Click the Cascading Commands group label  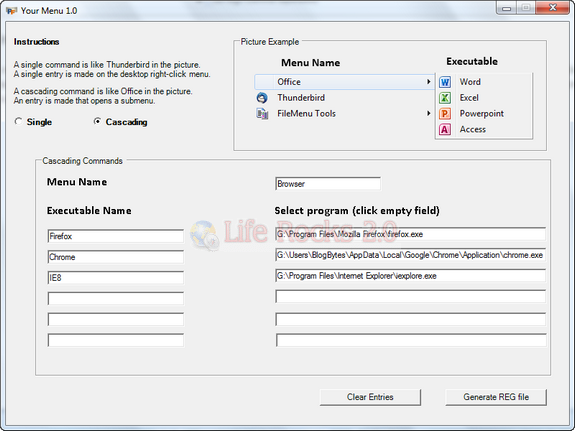[x=82, y=161]
